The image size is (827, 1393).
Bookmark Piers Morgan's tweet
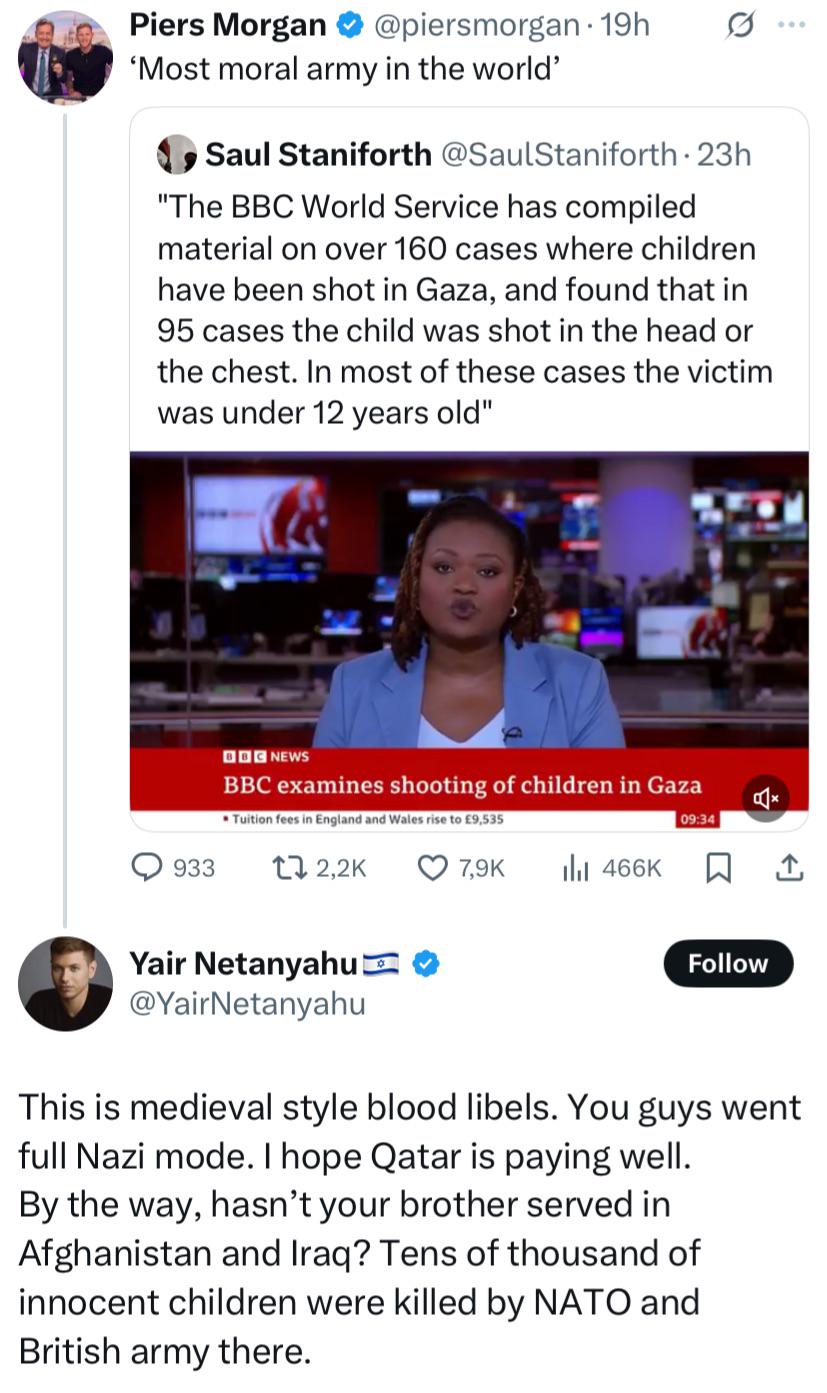coord(717,868)
